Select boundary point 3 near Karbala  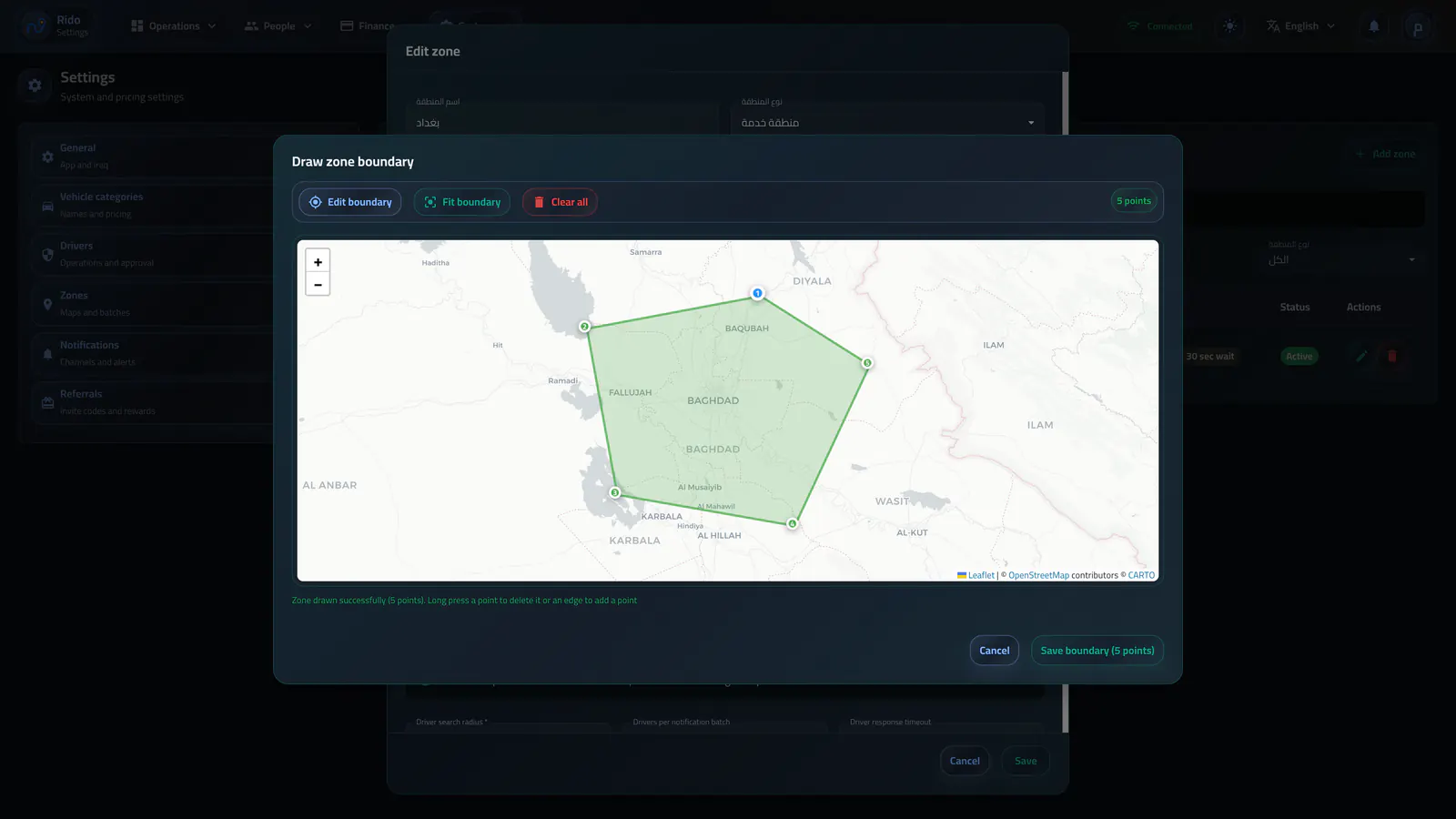[615, 492]
